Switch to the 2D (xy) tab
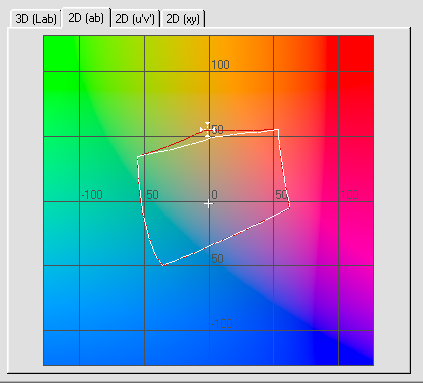The image size is (423, 383). coord(183,19)
